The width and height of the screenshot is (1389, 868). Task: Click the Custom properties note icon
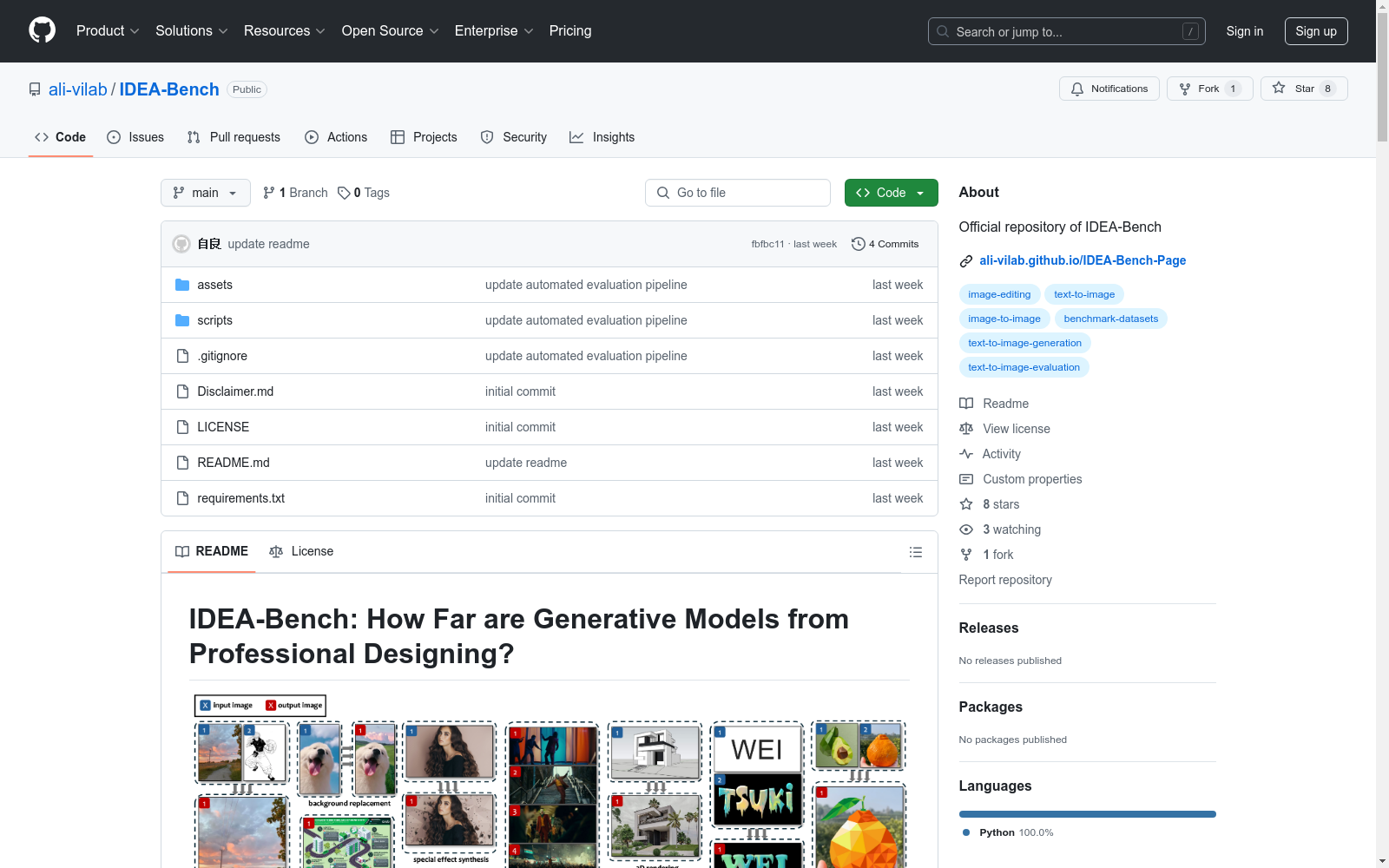coord(966,479)
